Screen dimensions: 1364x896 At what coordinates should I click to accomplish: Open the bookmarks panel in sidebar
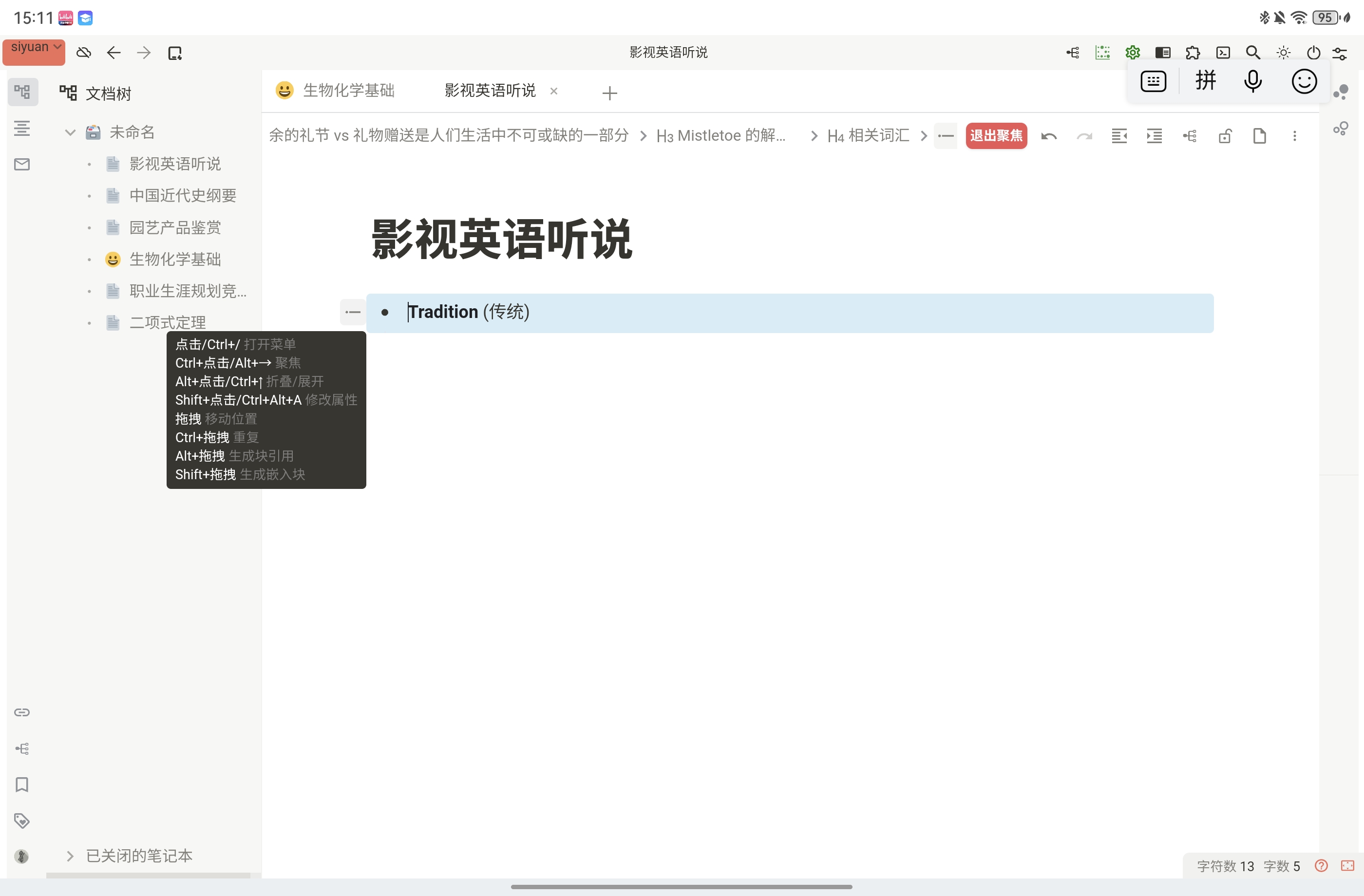(22, 785)
